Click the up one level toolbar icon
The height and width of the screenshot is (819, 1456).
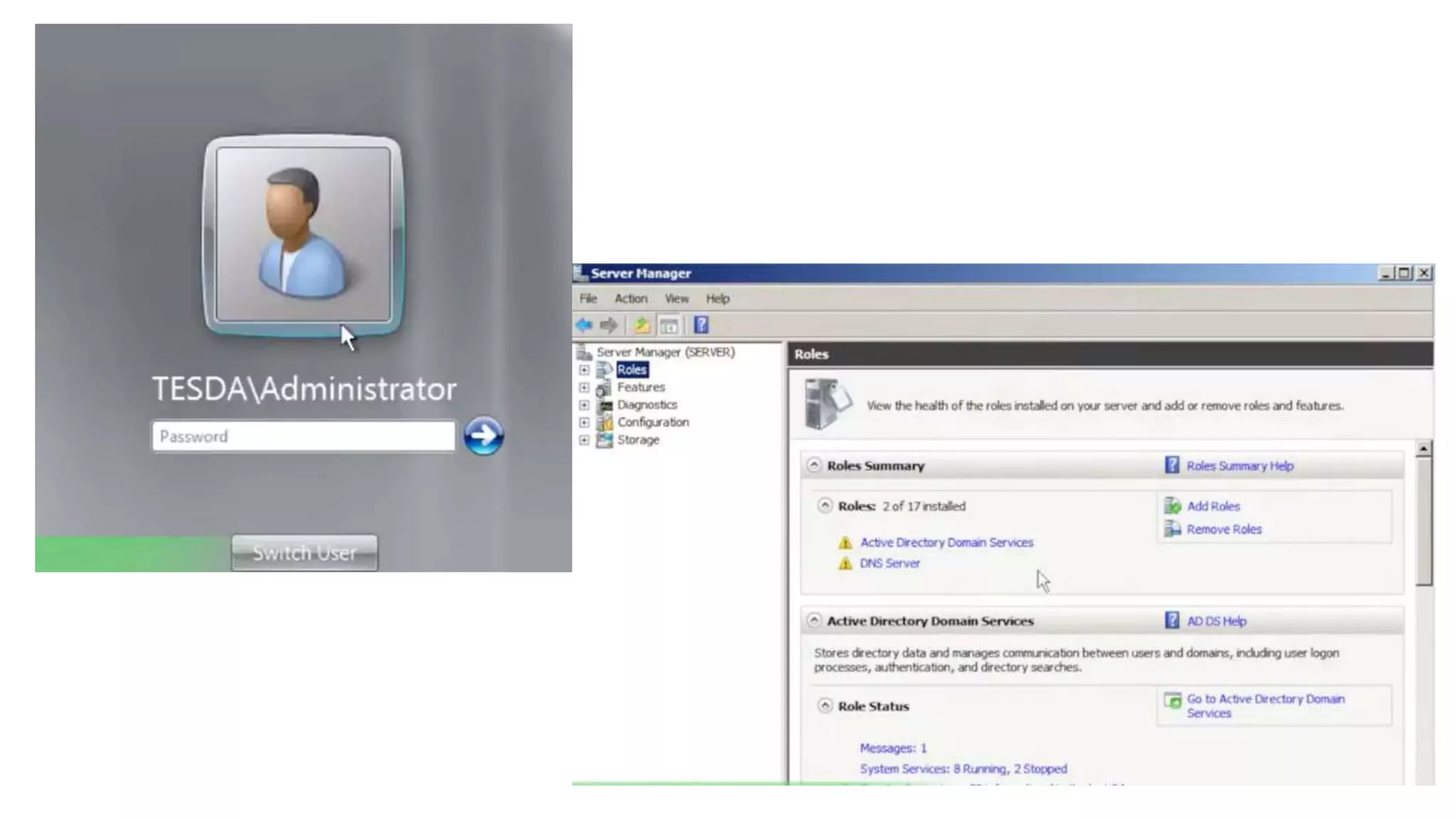pos(642,326)
